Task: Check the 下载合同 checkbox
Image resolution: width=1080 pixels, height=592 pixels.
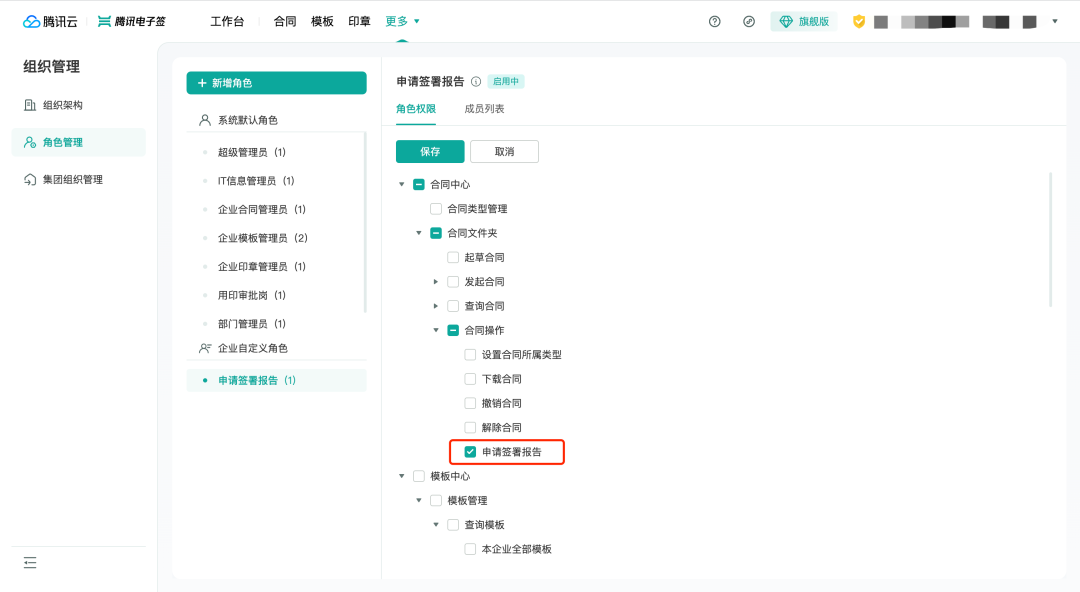Action: 470,378
